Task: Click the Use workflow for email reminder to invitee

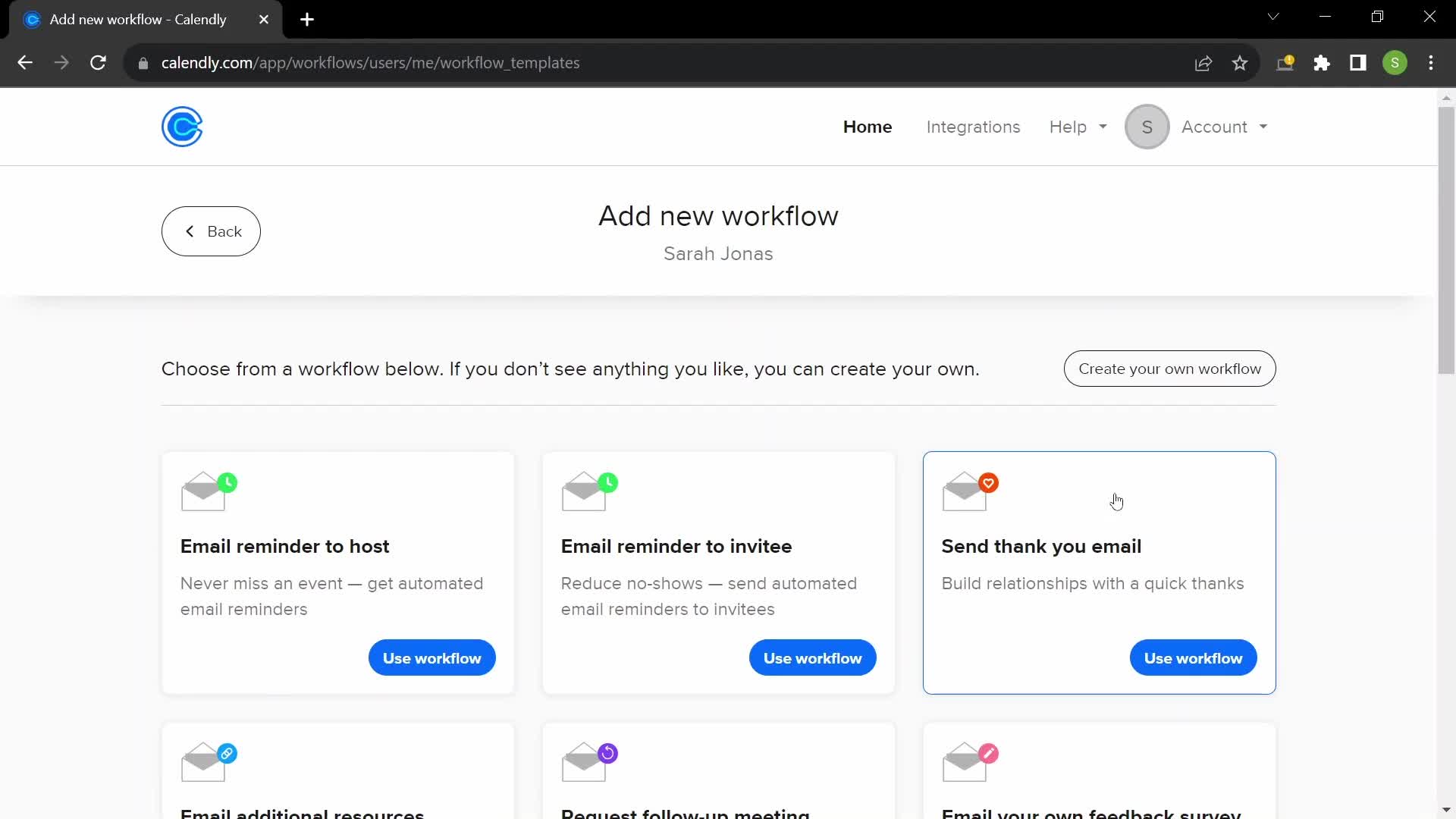Action: 813,658
